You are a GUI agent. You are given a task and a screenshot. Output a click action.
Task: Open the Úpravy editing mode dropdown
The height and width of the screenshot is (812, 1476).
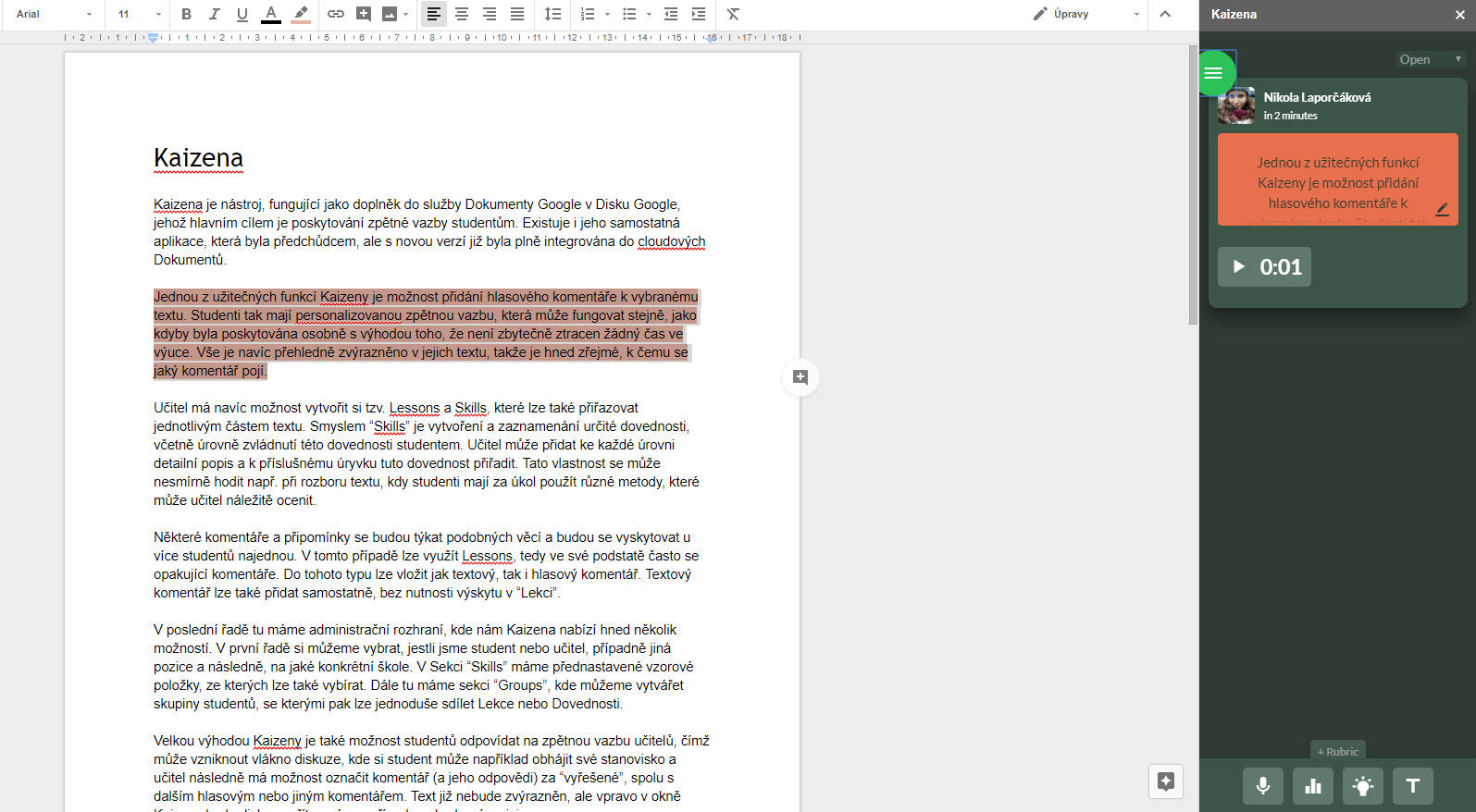point(1086,14)
